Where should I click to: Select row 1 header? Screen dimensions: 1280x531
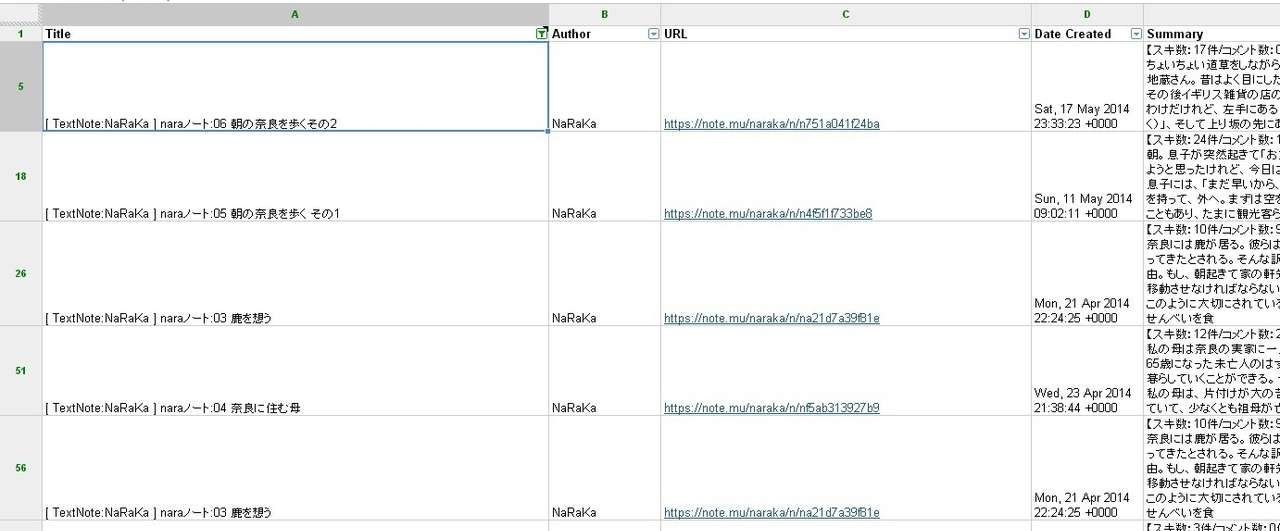(x=21, y=34)
